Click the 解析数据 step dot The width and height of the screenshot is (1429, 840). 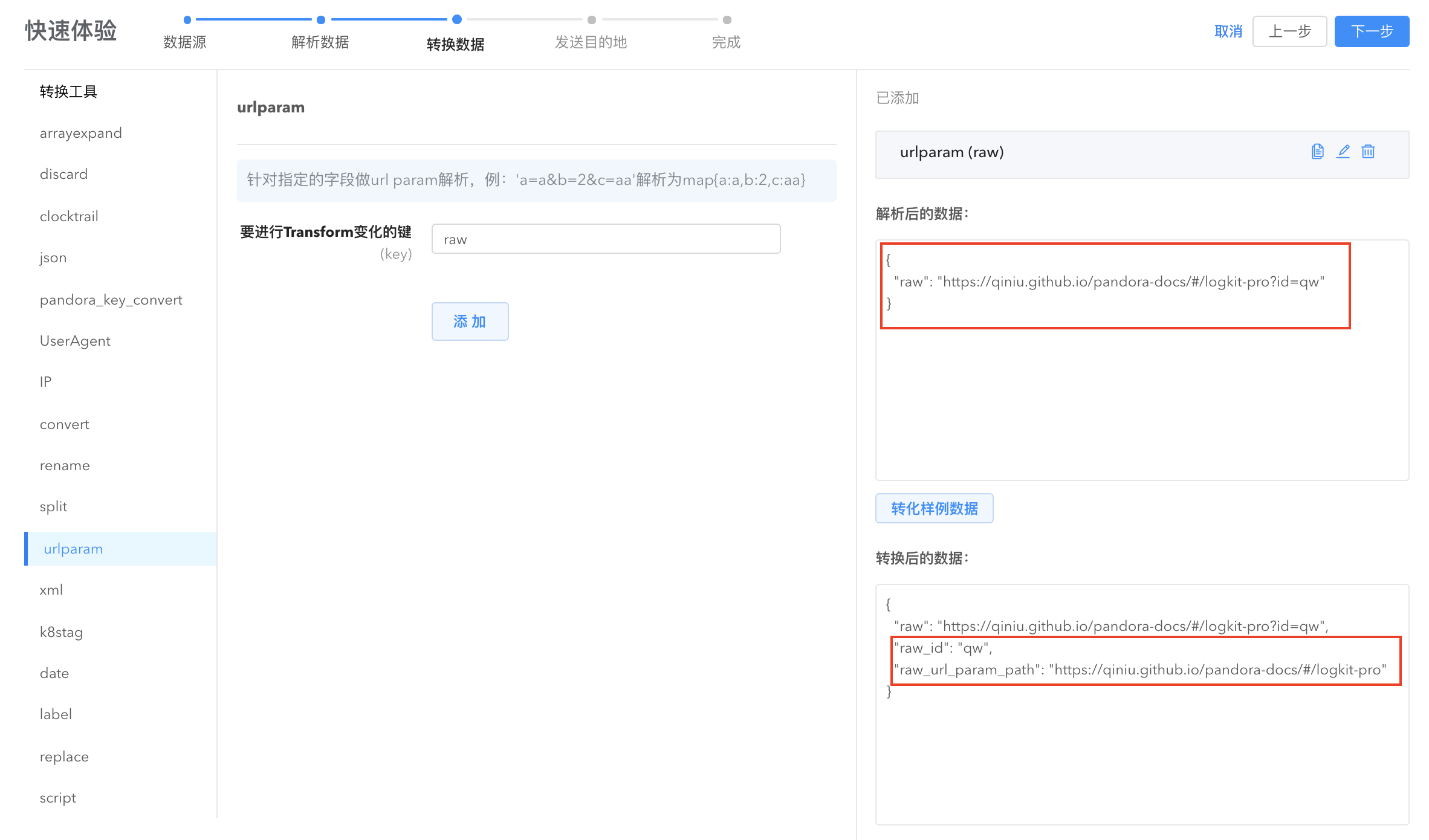coord(321,20)
